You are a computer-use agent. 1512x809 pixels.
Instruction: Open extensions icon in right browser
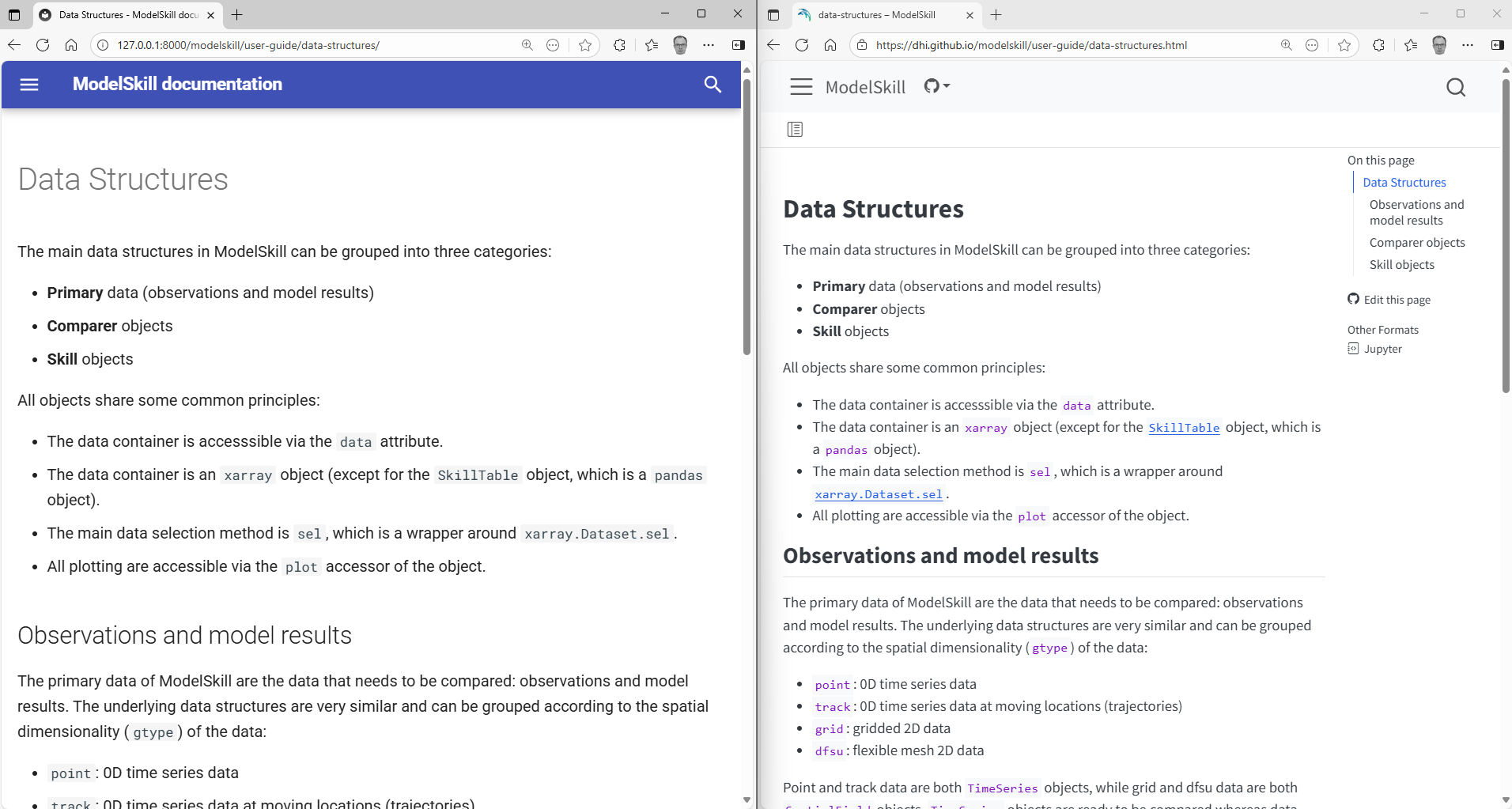[x=1378, y=45]
